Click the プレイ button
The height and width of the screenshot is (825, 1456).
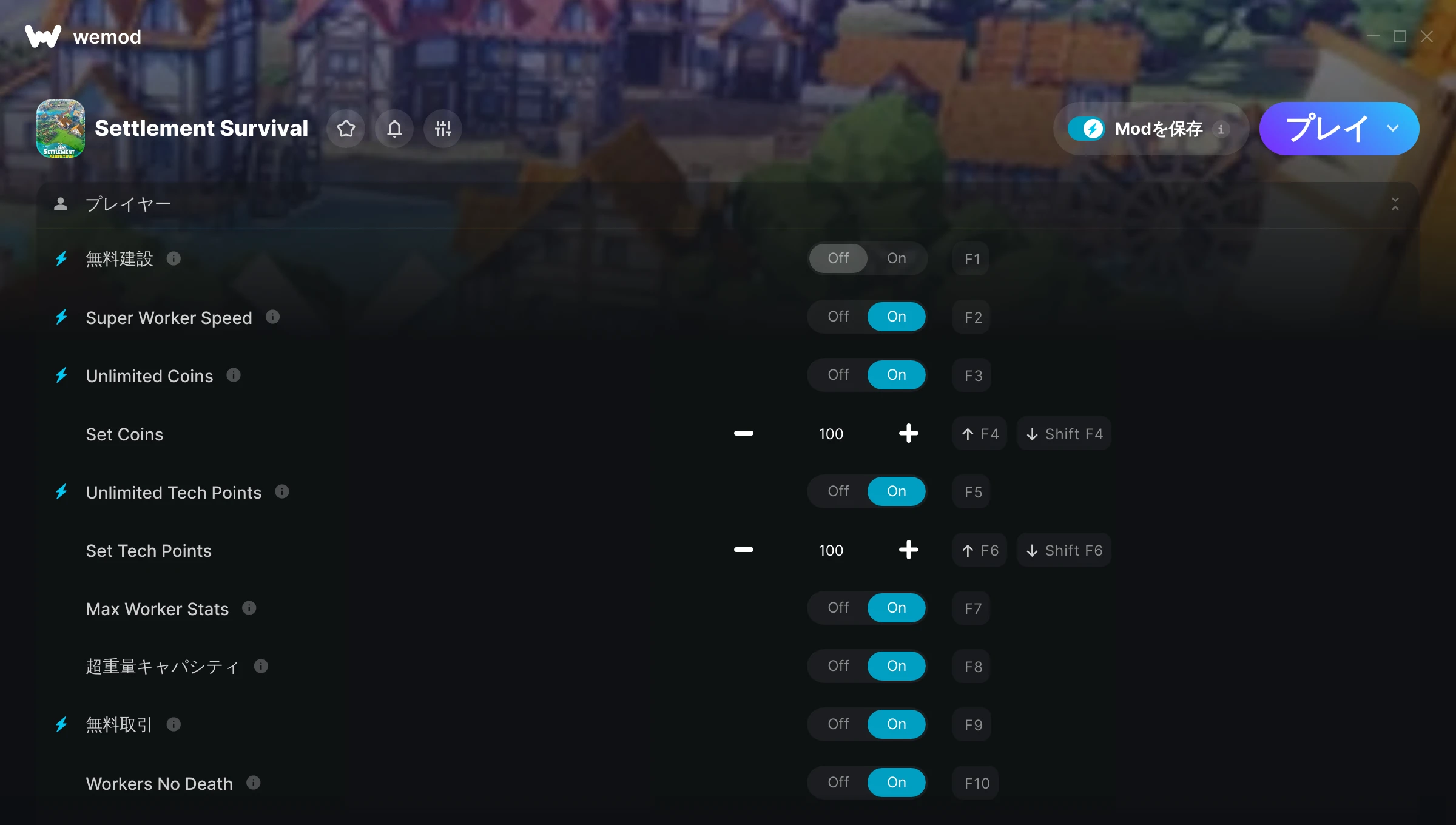click(1327, 129)
